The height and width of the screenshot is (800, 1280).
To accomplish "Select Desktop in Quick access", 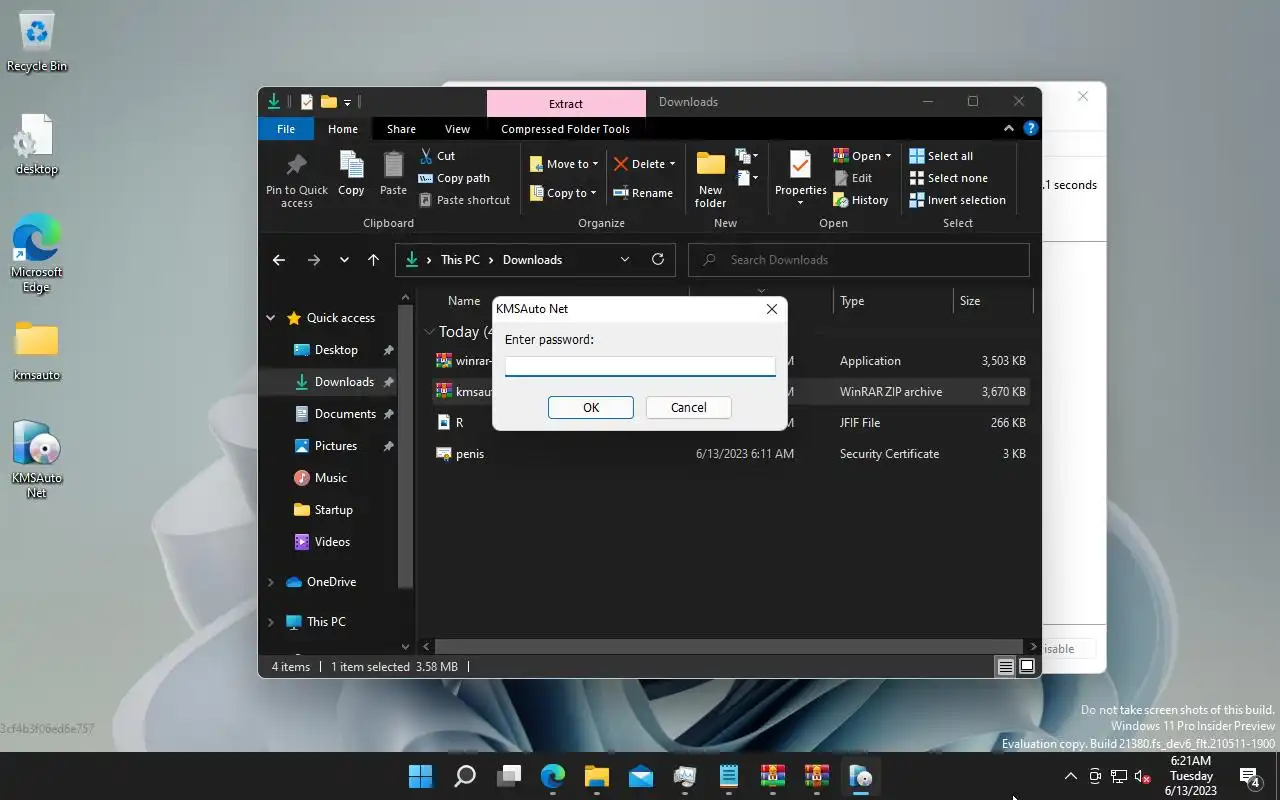I will pos(336,350).
